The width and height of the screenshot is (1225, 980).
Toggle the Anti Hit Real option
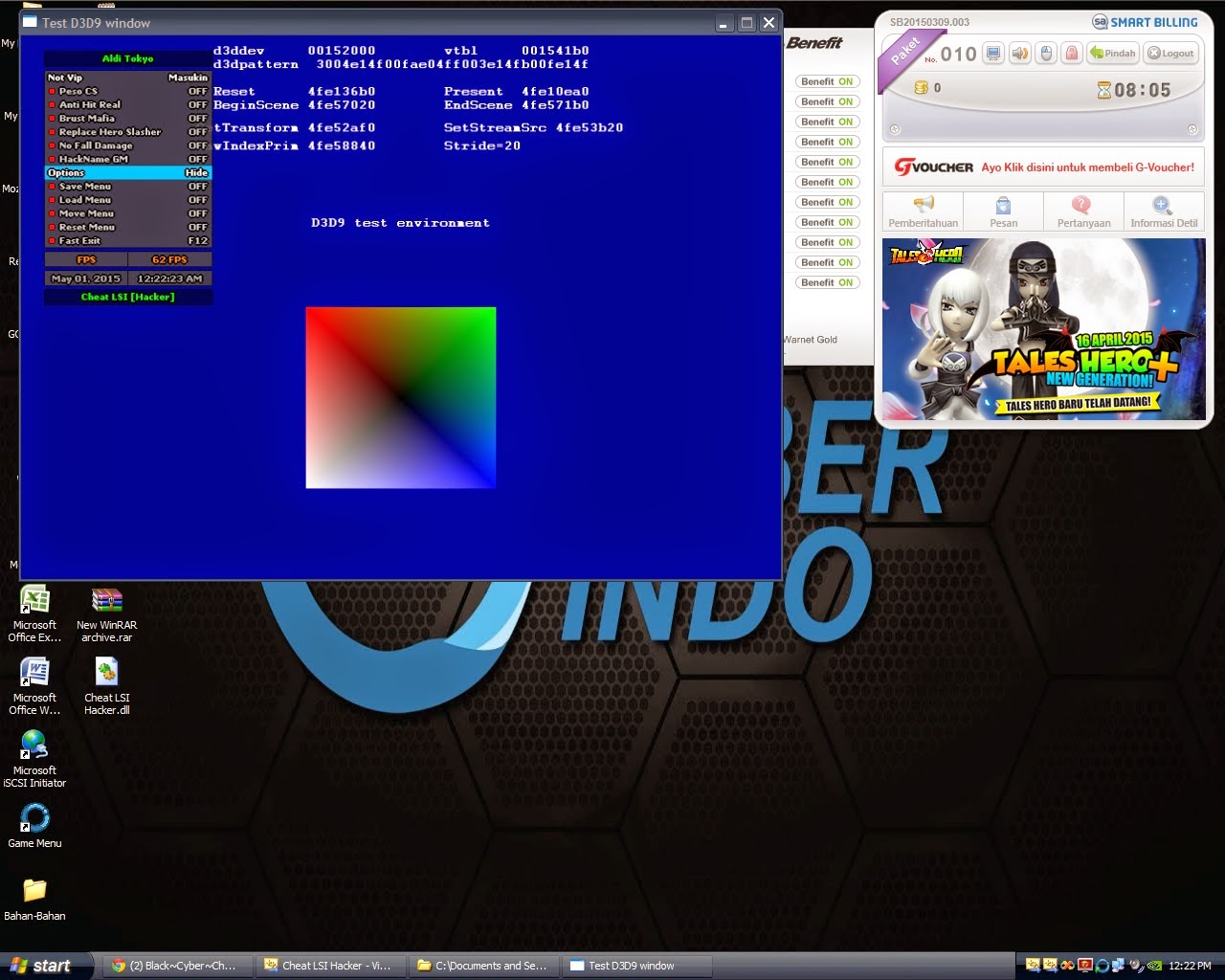coord(128,104)
